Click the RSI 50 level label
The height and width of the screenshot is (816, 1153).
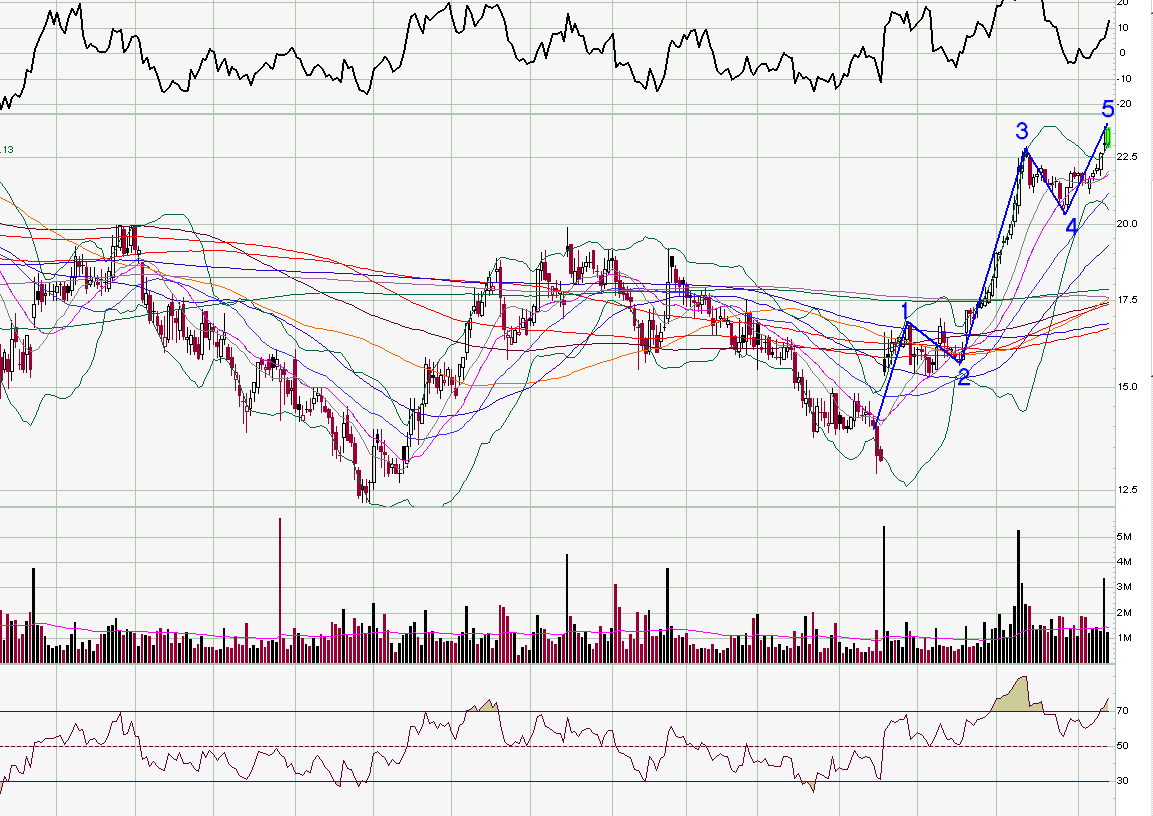tap(1122, 745)
